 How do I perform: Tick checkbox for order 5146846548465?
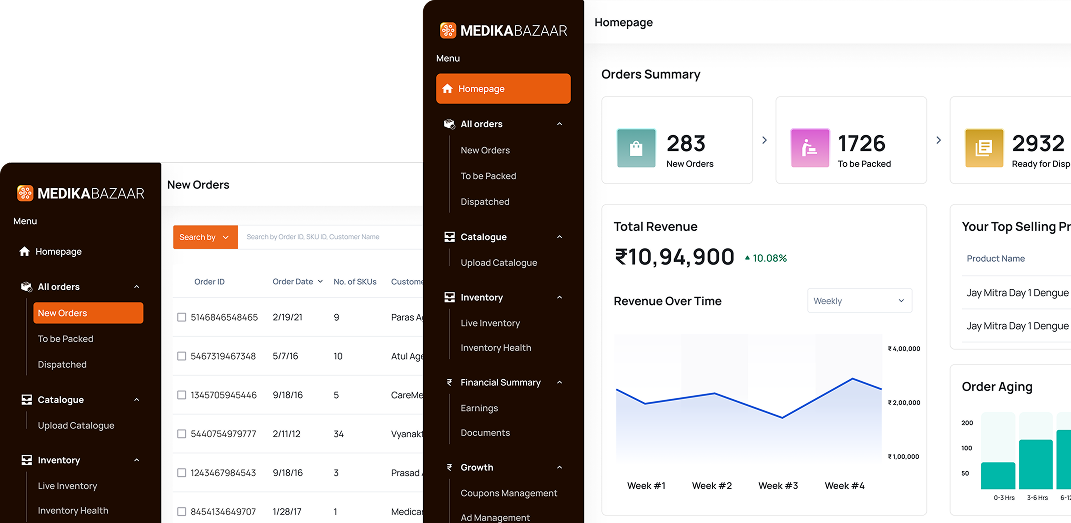click(182, 317)
